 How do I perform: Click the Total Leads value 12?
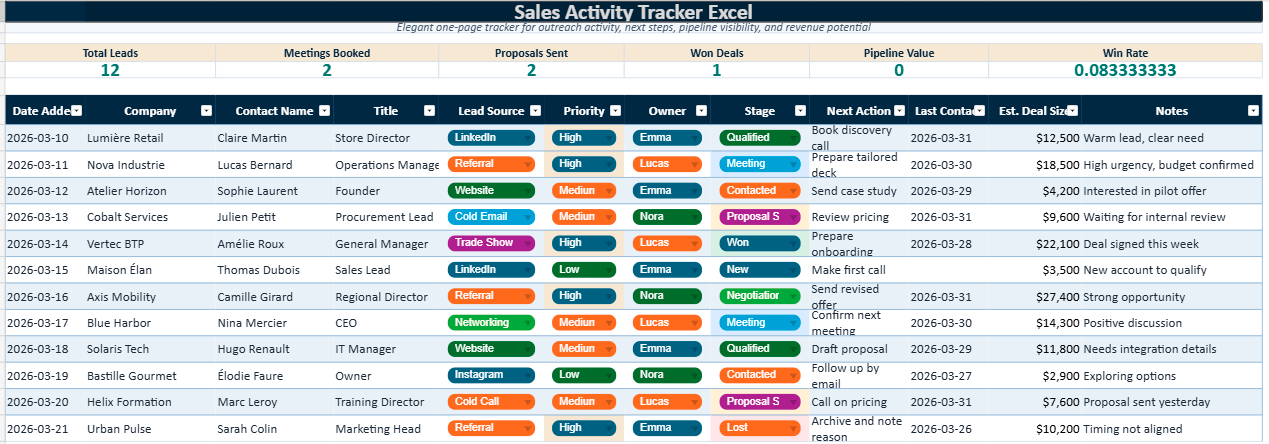point(110,70)
